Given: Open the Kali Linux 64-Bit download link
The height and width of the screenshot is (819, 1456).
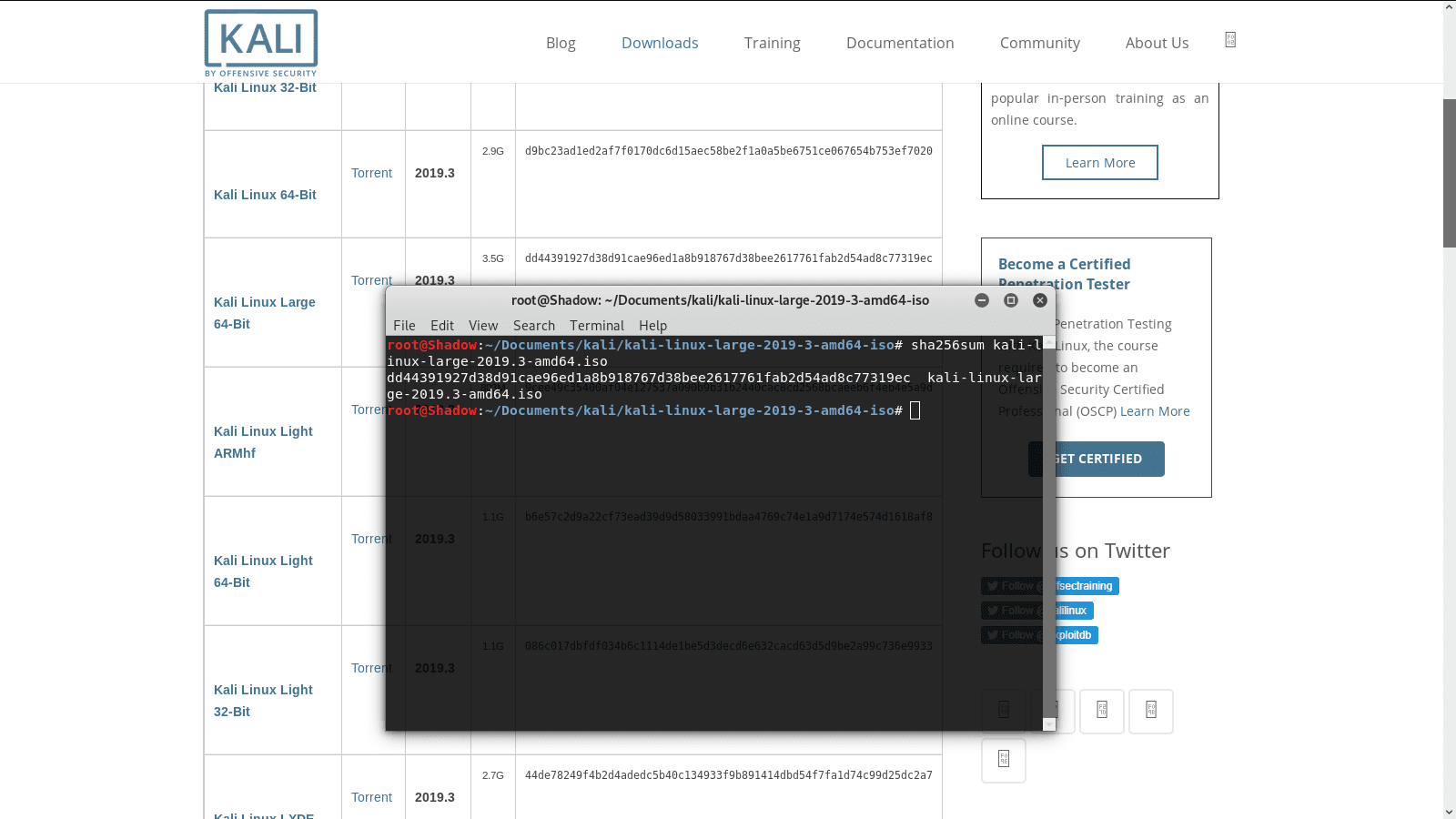Looking at the screenshot, I should [x=265, y=195].
